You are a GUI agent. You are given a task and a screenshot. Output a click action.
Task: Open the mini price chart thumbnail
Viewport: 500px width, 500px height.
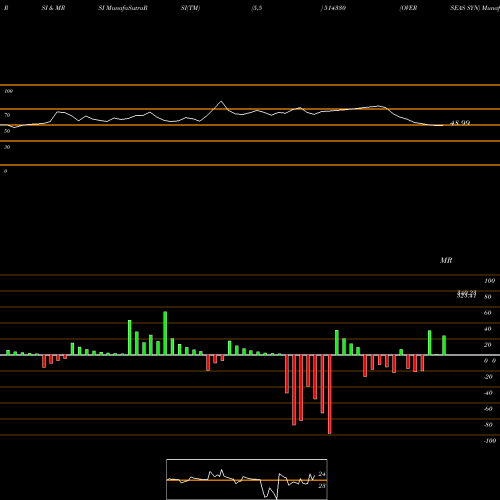tap(247, 479)
